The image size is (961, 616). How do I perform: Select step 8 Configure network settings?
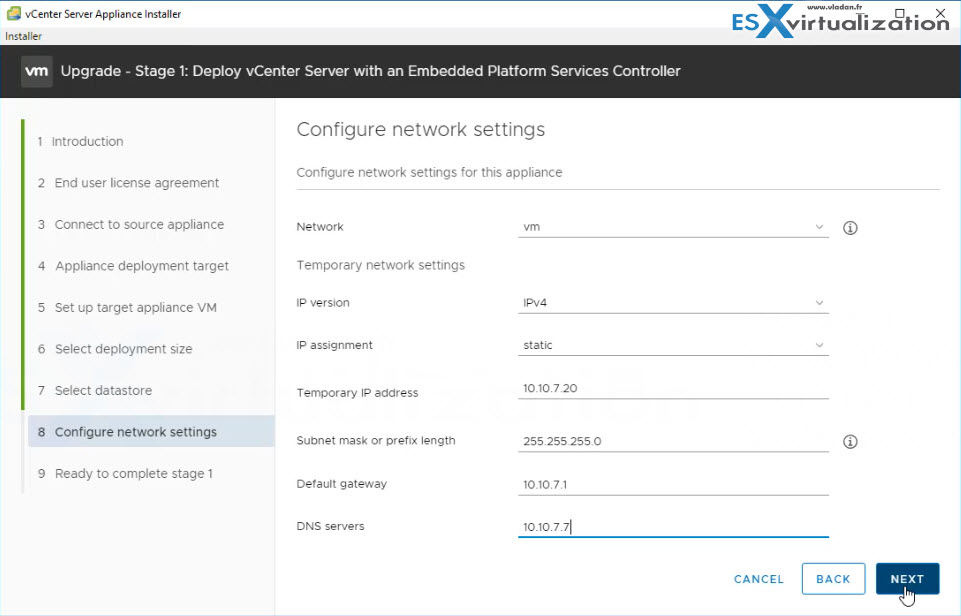(x=151, y=432)
